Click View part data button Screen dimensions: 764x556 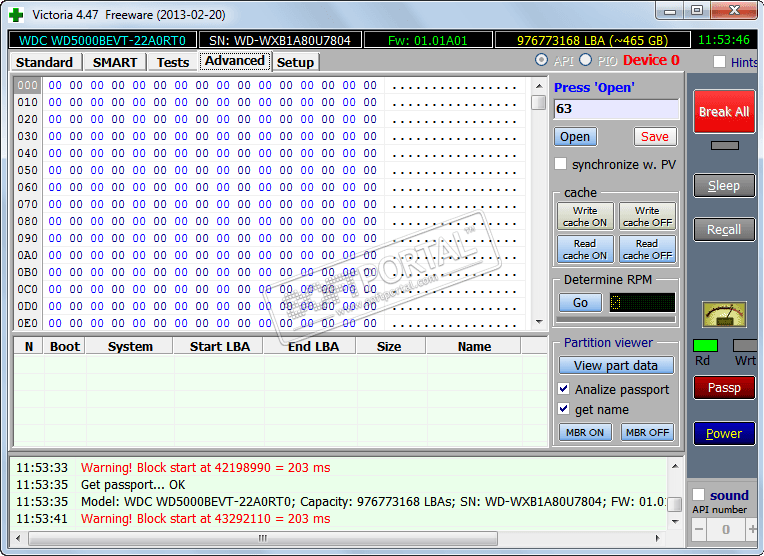click(616, 365)
